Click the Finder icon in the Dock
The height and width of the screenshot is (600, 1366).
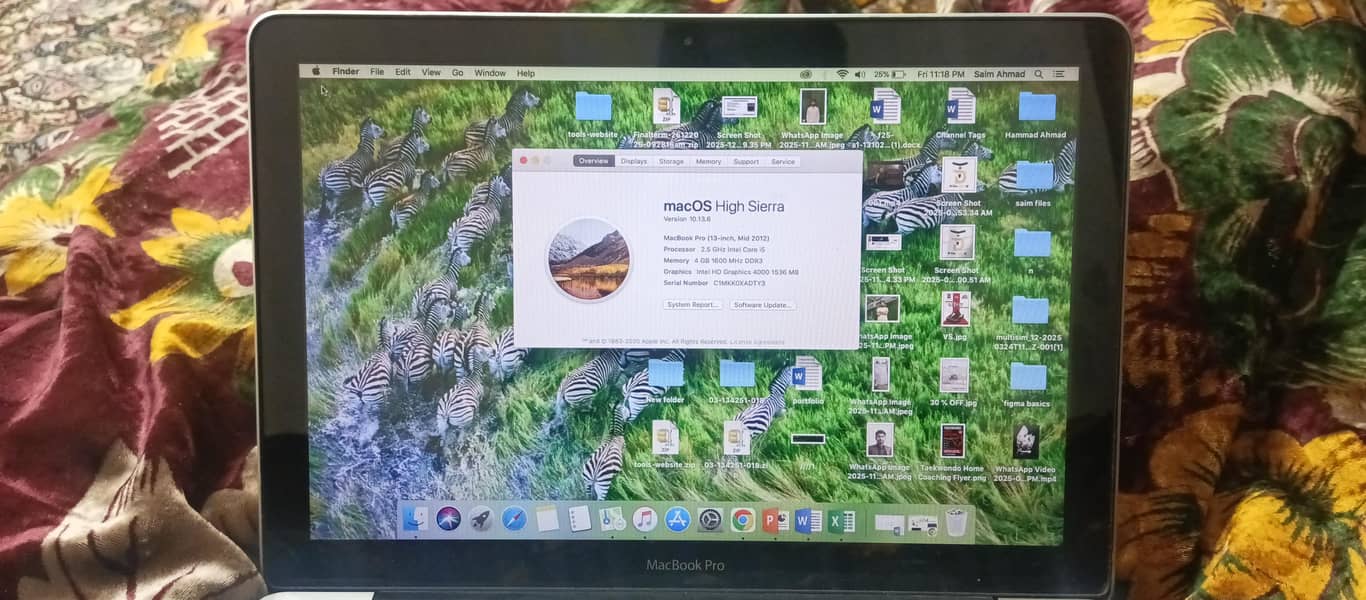(x=418, y=518)
